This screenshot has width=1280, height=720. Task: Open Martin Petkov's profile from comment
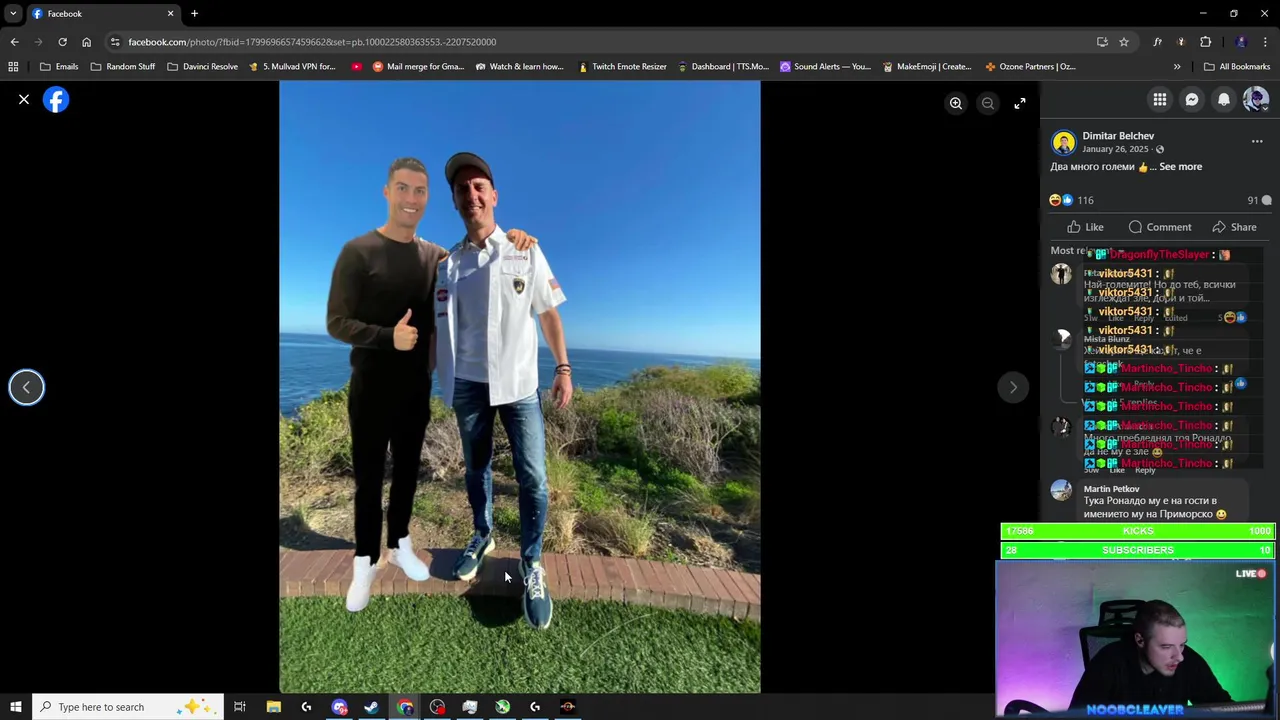(1111, 489)
